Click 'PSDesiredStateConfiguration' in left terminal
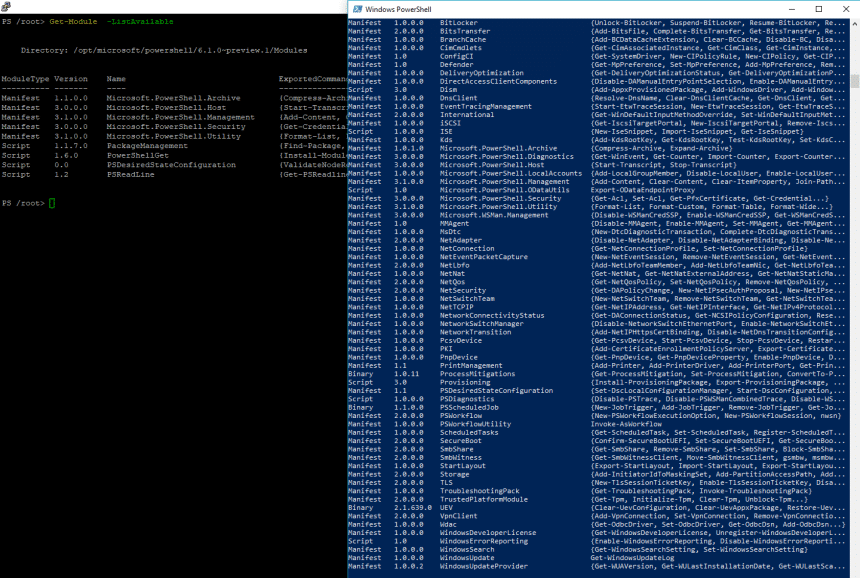The width and height of the screenshot is (860, 578). point(171,165)
